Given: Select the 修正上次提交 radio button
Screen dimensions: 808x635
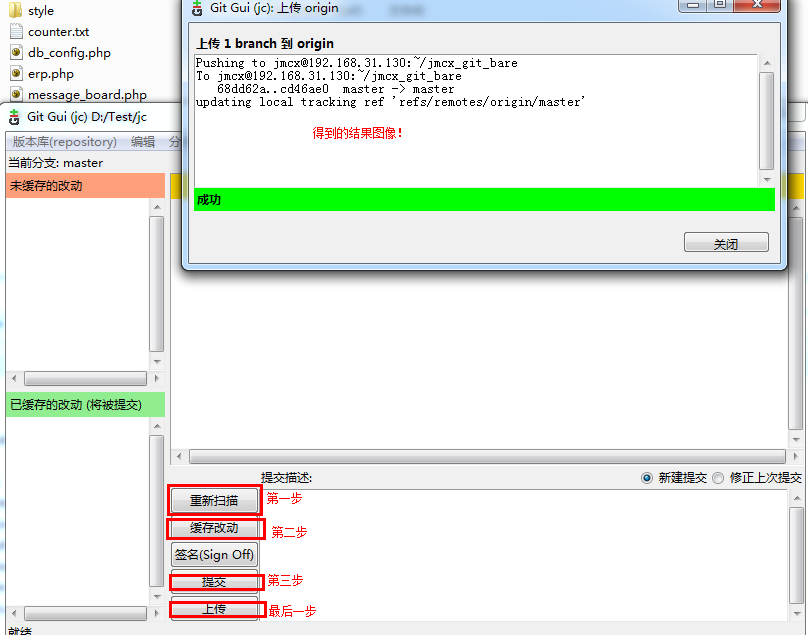Looking at the screenshot, I should (x=718, y=478).
